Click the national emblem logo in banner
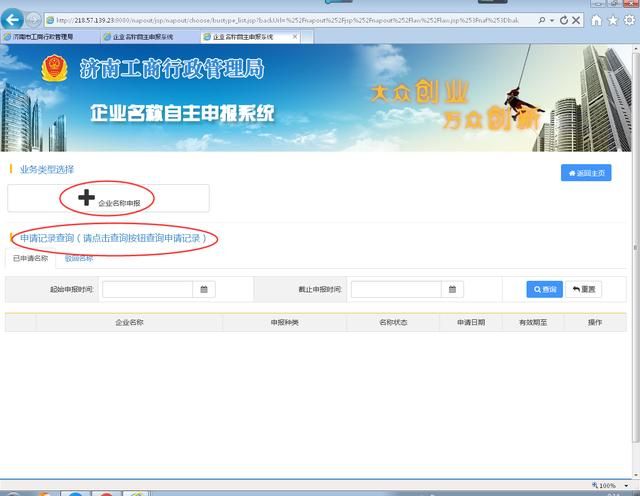Viewport: 640px width, 496px height. (x=54, y=69)
